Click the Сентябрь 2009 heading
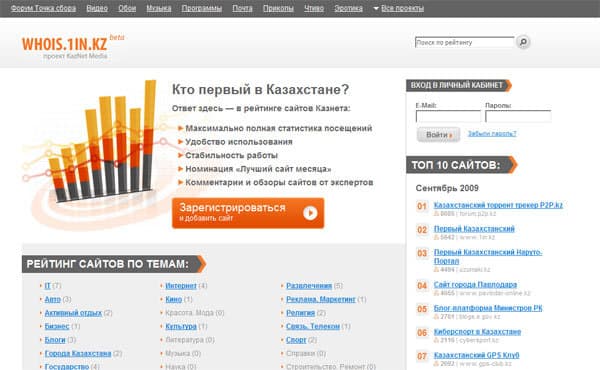This screenshot has width=600, height=370. 447,188
